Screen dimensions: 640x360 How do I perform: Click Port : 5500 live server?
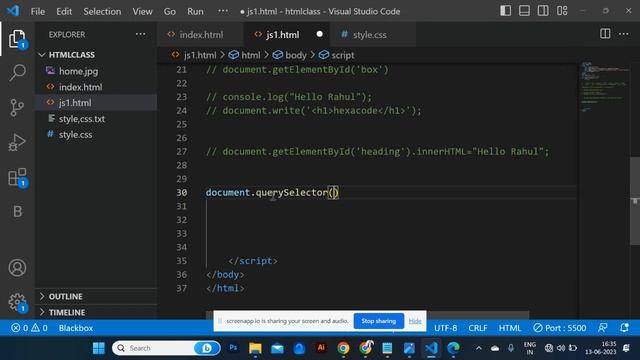pos(560,328)
